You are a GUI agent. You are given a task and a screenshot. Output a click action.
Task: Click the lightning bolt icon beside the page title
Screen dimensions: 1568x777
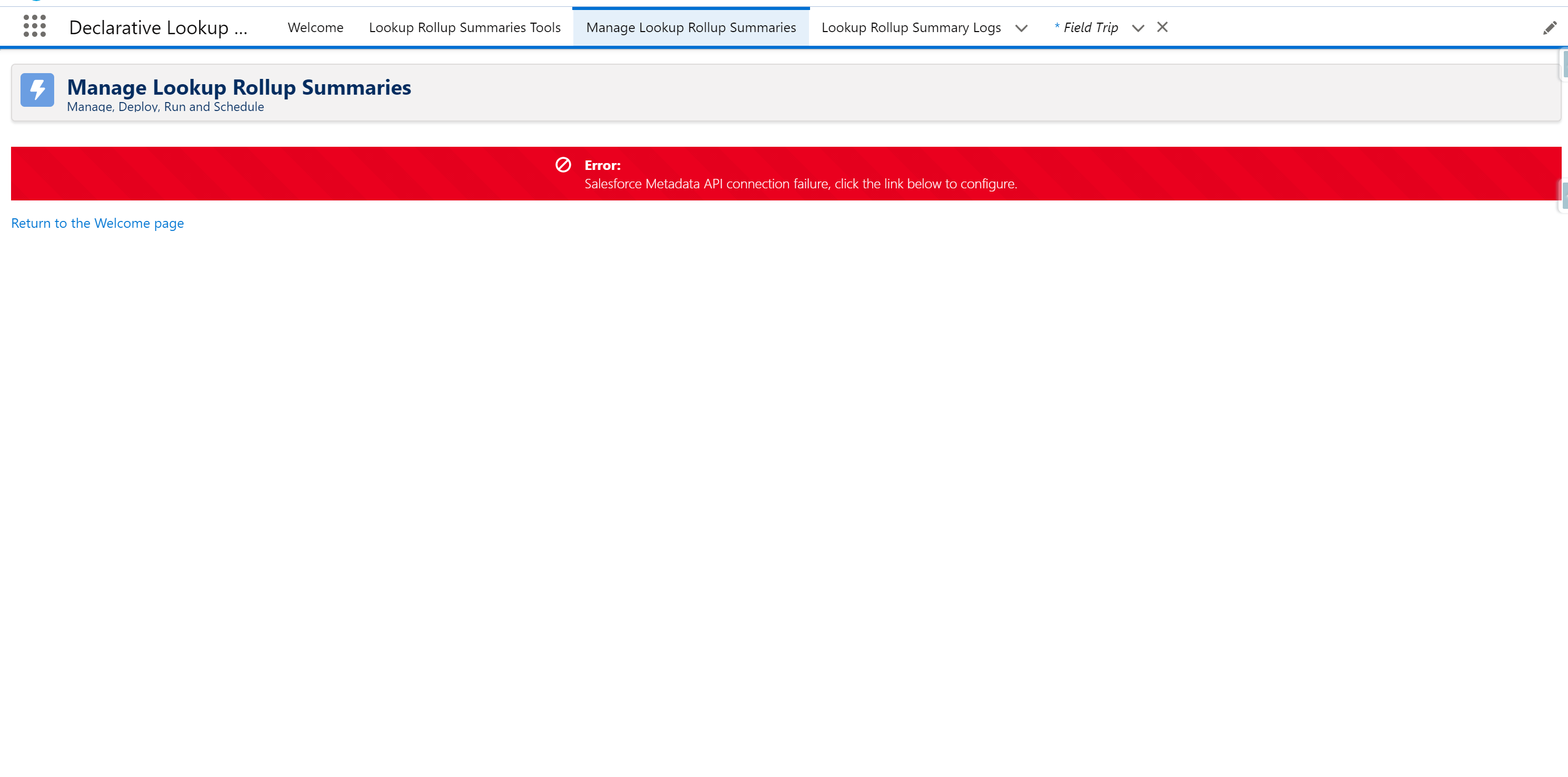[x=36, y=90]
